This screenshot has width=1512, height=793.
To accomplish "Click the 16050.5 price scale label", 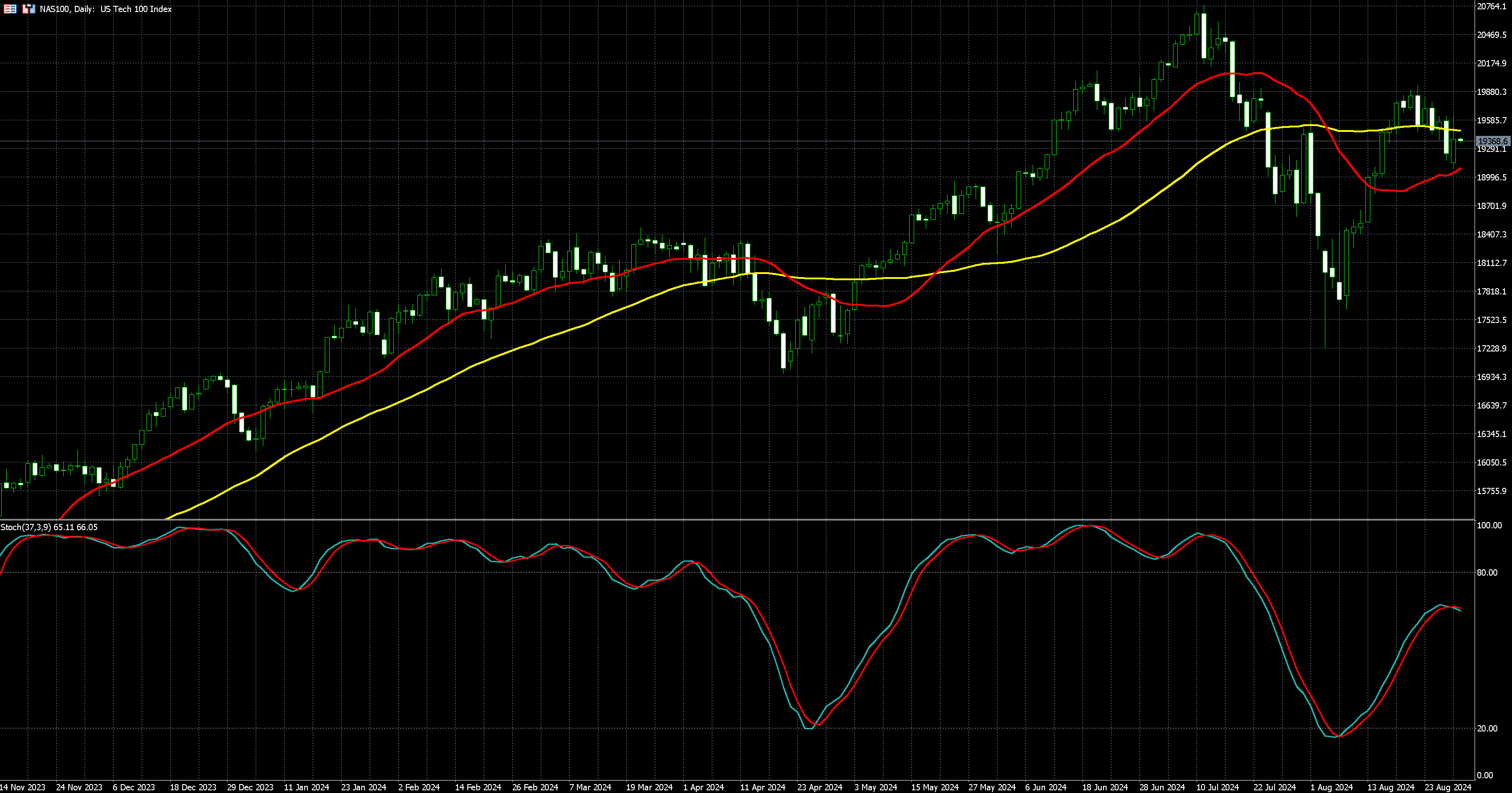I will [x=1492, y=462].
